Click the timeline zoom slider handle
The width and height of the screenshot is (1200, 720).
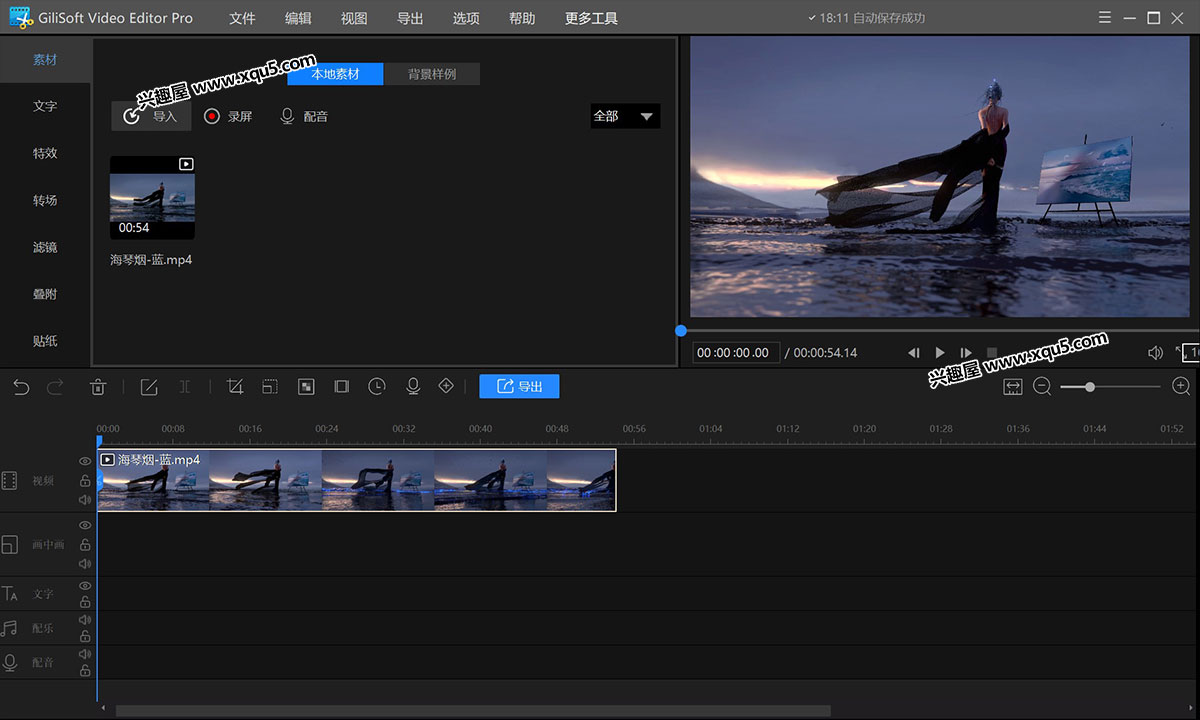[x=1090, y=387]
